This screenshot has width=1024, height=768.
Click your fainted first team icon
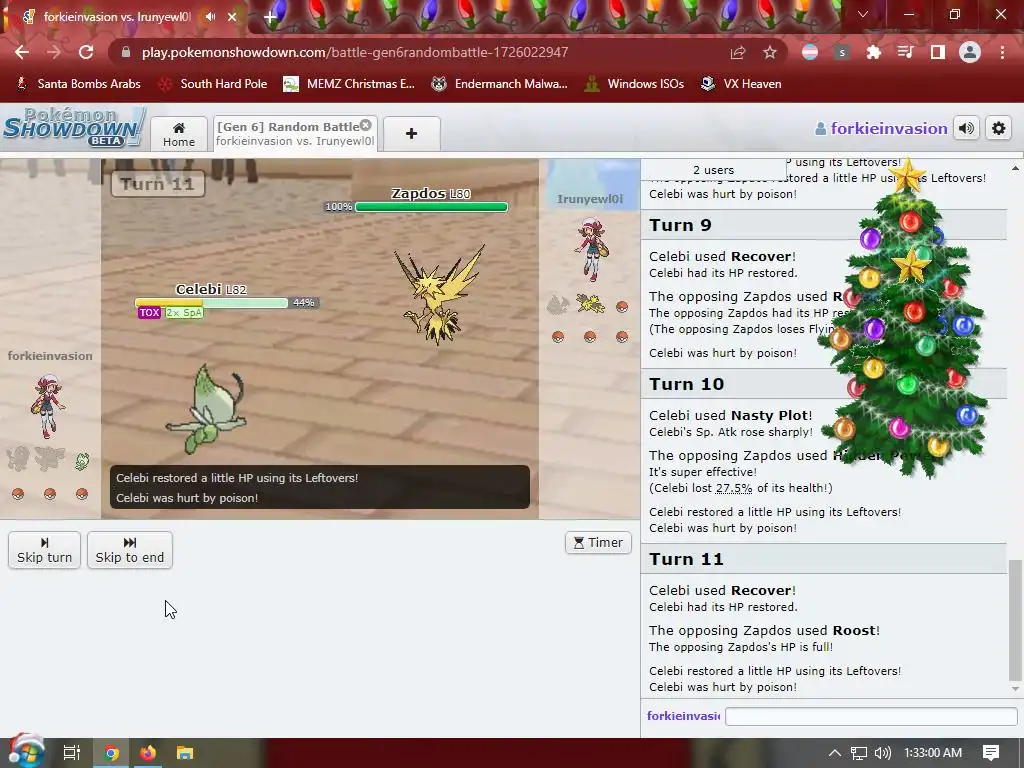coord(18,458)
